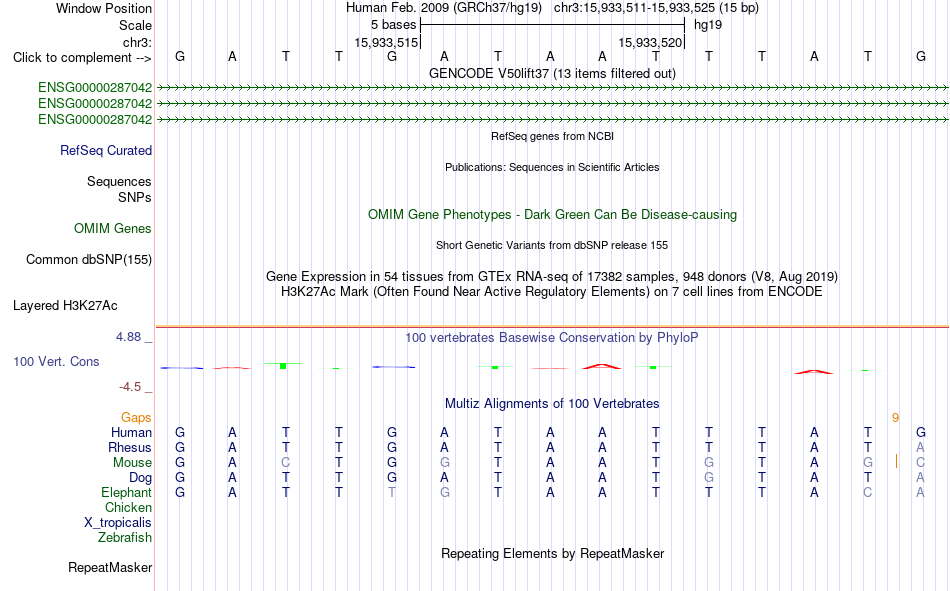950x591 pixels.
Task: Click the 'Window Position' track label
Action: click(104, 8)
